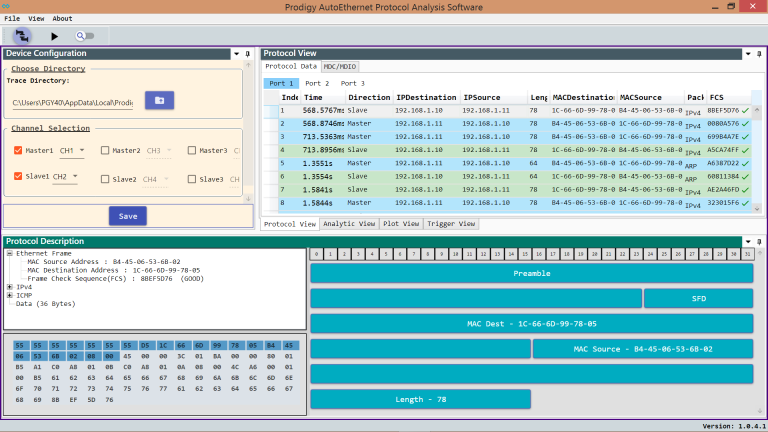Click the Trace Directory path field
The width and height of the screenshot is (768, 432).
tap(72, 102)
